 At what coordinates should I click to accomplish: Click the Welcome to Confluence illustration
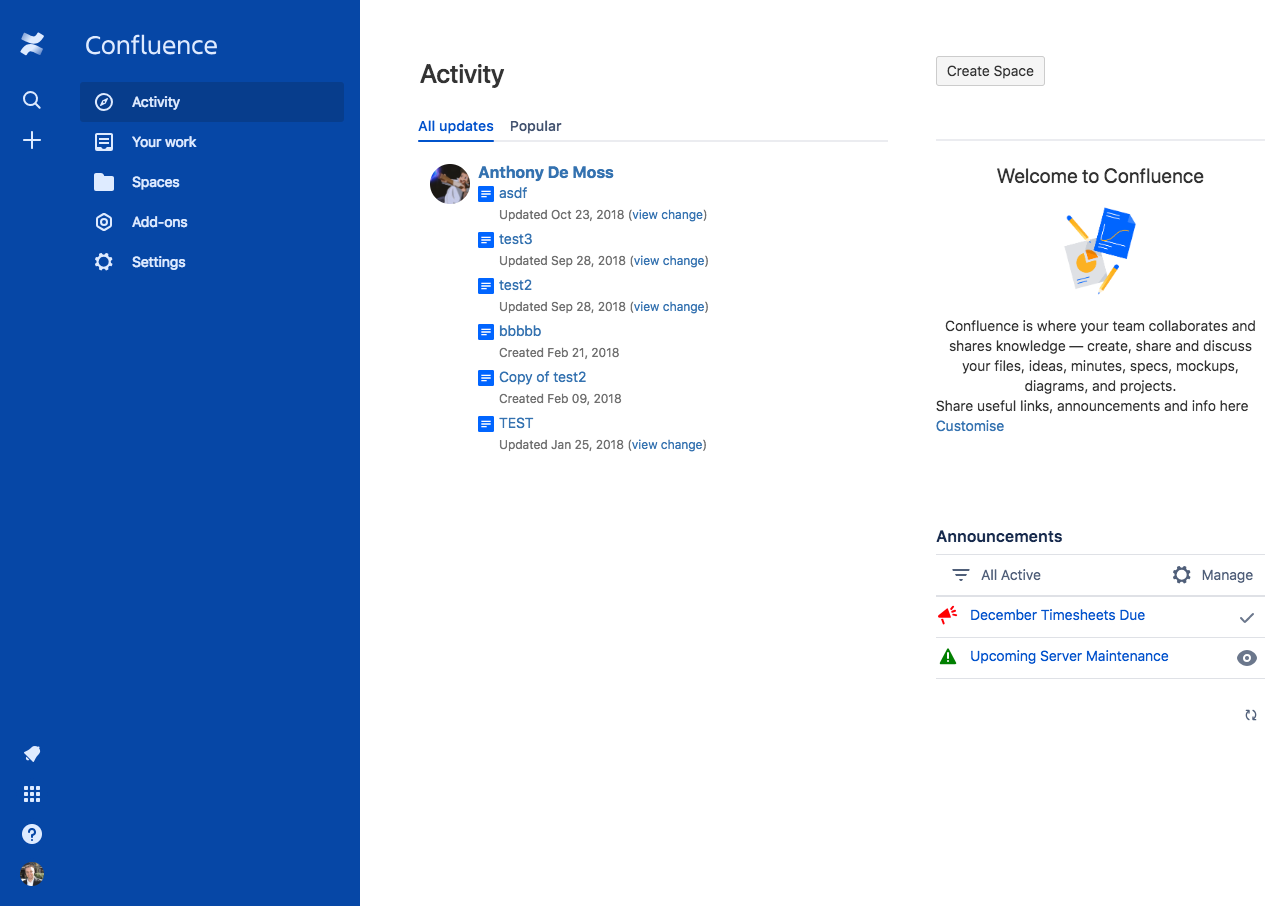1100,250
